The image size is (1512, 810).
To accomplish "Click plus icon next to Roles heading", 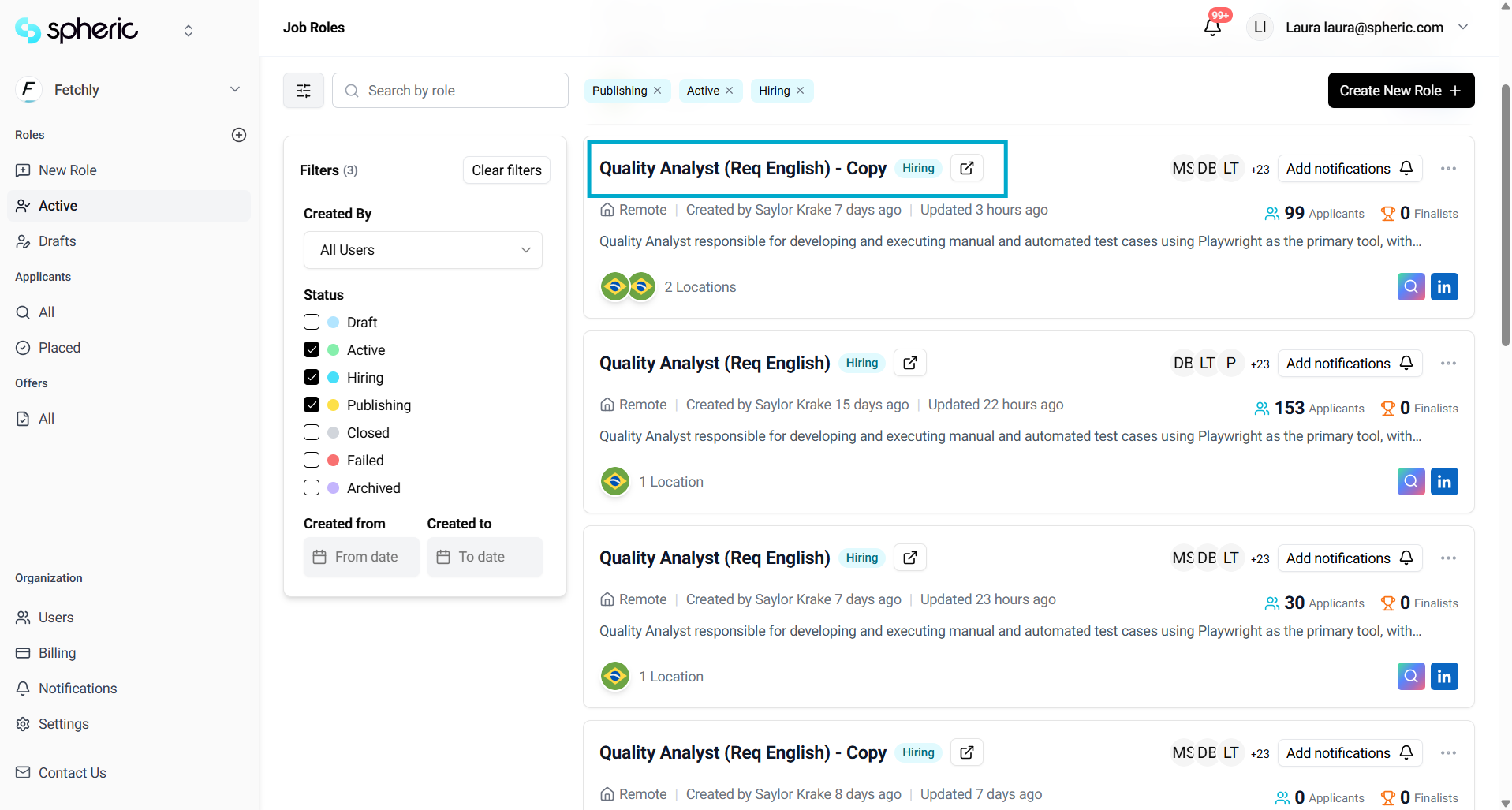I will point(239,135).
